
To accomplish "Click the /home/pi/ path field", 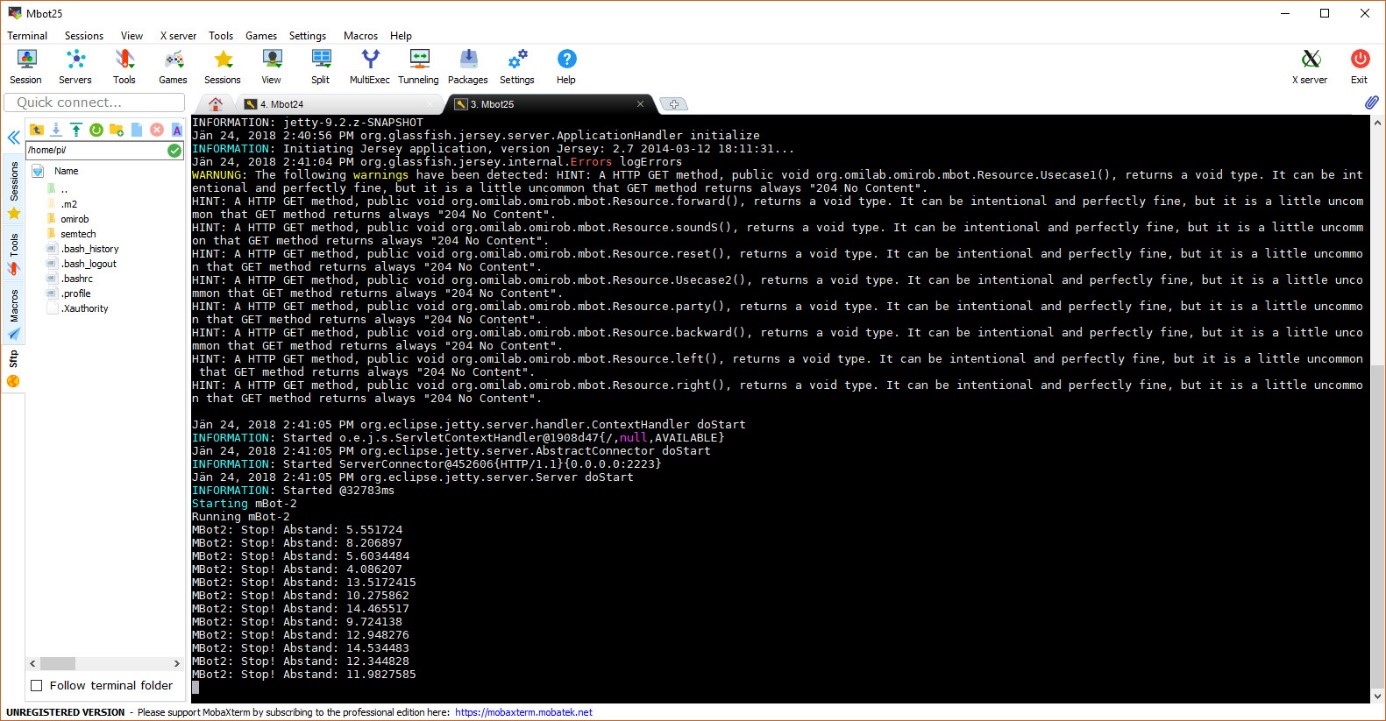I will (x=96, y=150).
